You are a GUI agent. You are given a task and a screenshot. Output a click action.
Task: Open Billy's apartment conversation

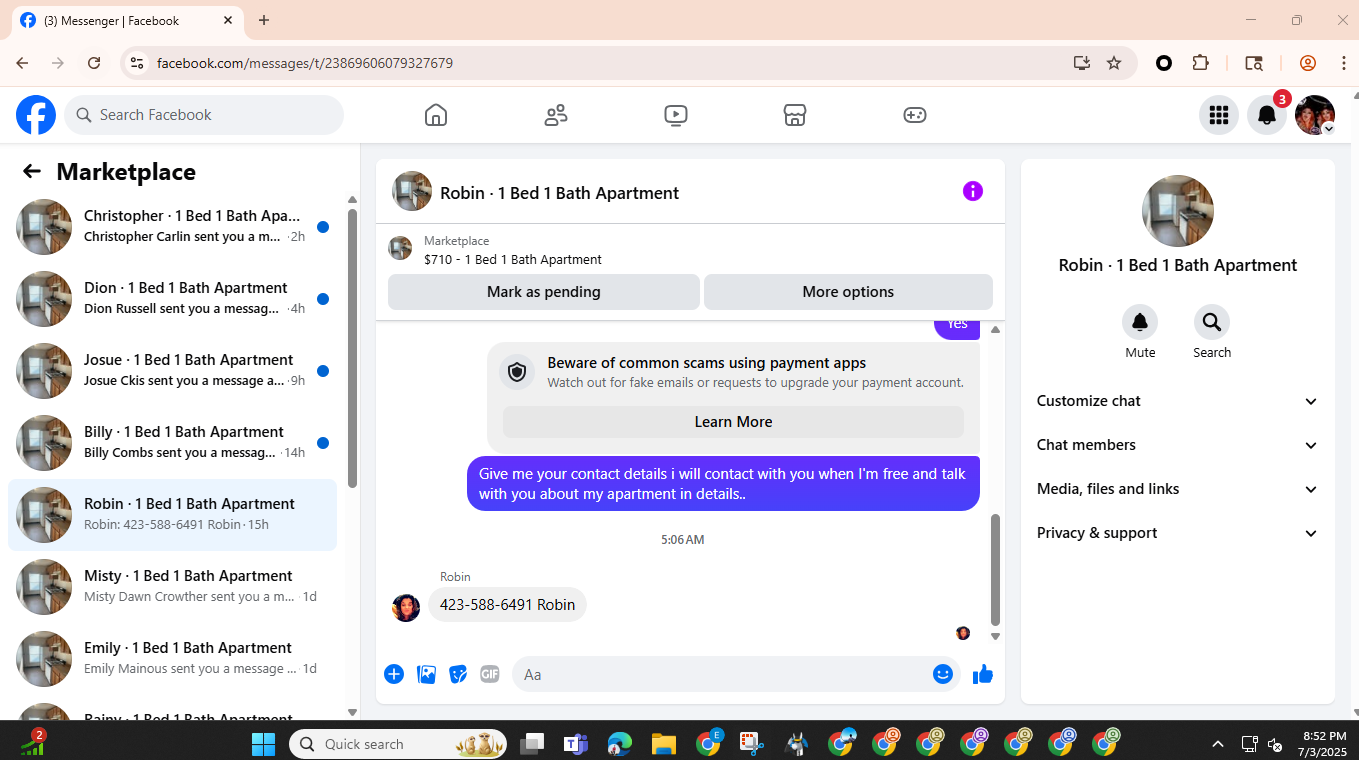pos(172,443)
